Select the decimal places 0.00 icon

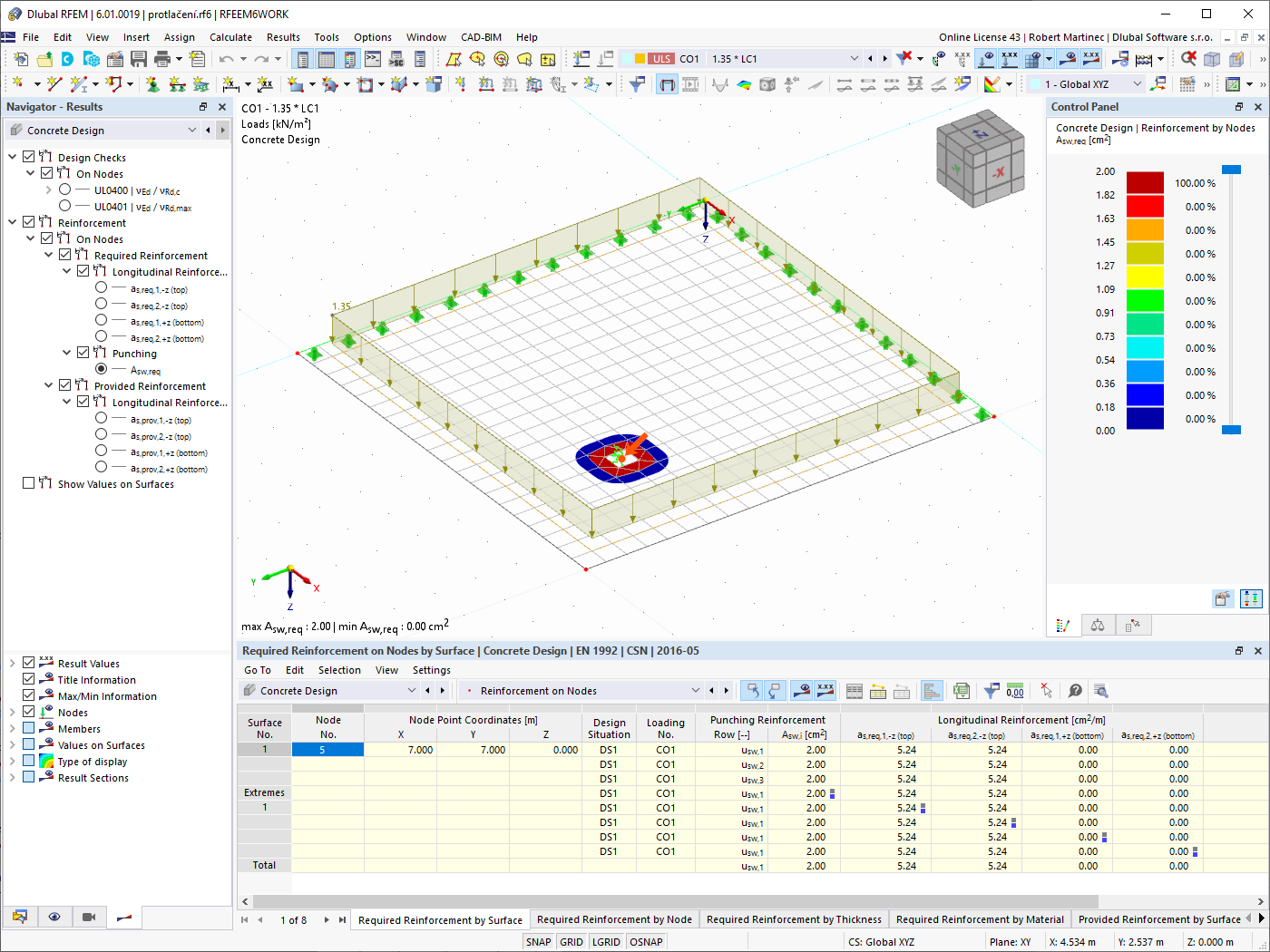pos(1015,691)
